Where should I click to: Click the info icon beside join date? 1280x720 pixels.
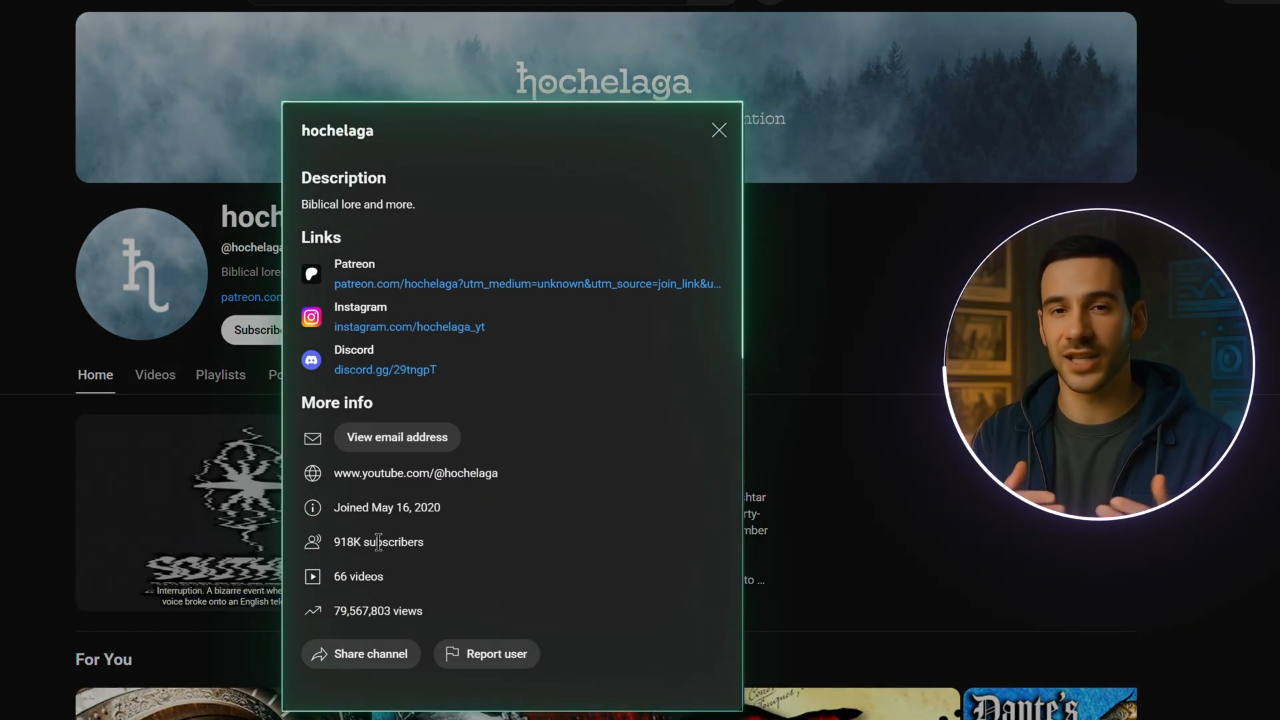coord(313,508)
